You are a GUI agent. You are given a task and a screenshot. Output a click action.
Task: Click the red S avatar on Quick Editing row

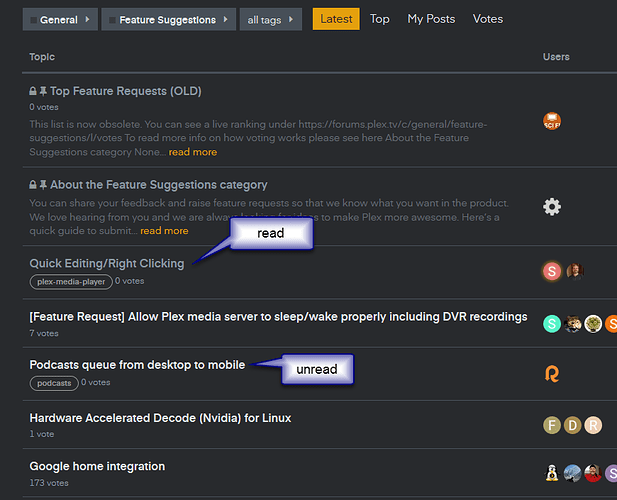pyautogui.click(x=552, y=271)
